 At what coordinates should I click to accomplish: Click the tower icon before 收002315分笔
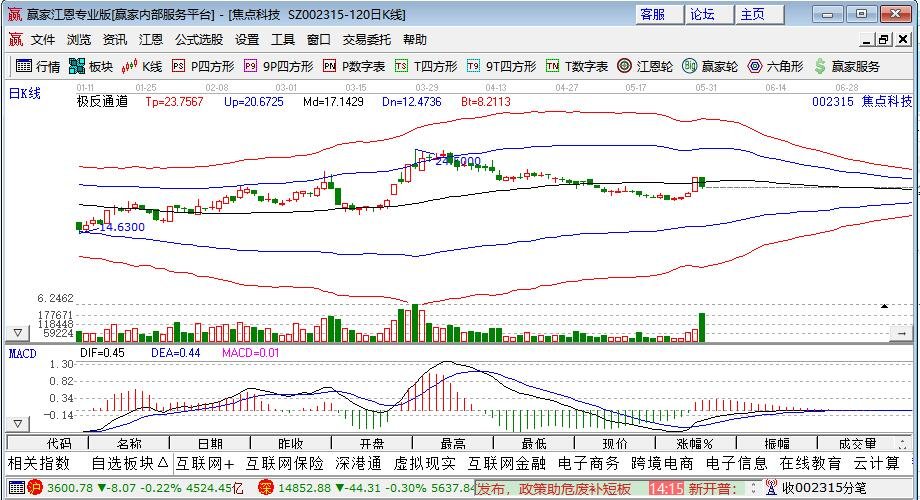point(771,488)
